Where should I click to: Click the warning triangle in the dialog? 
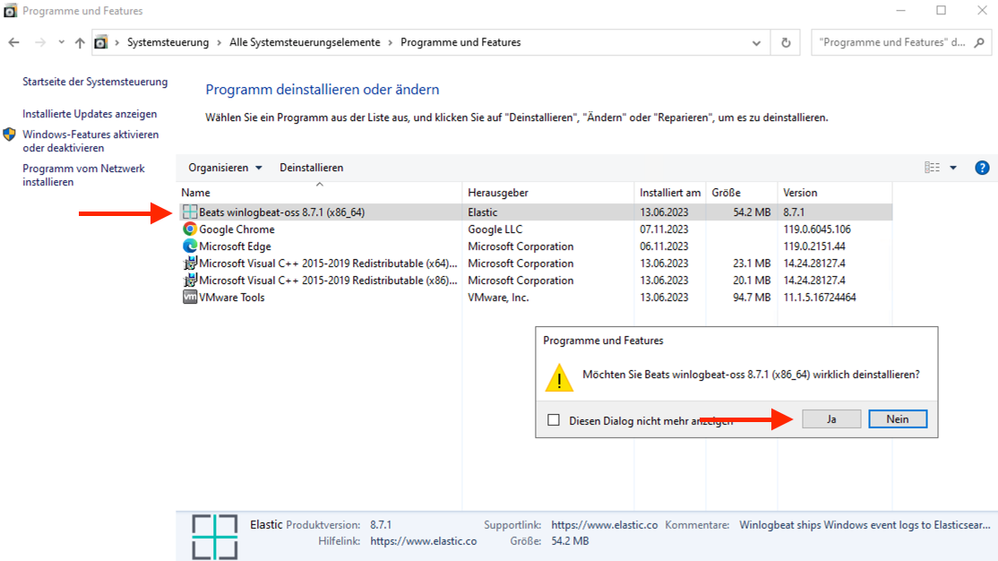[x=559, y=378]
